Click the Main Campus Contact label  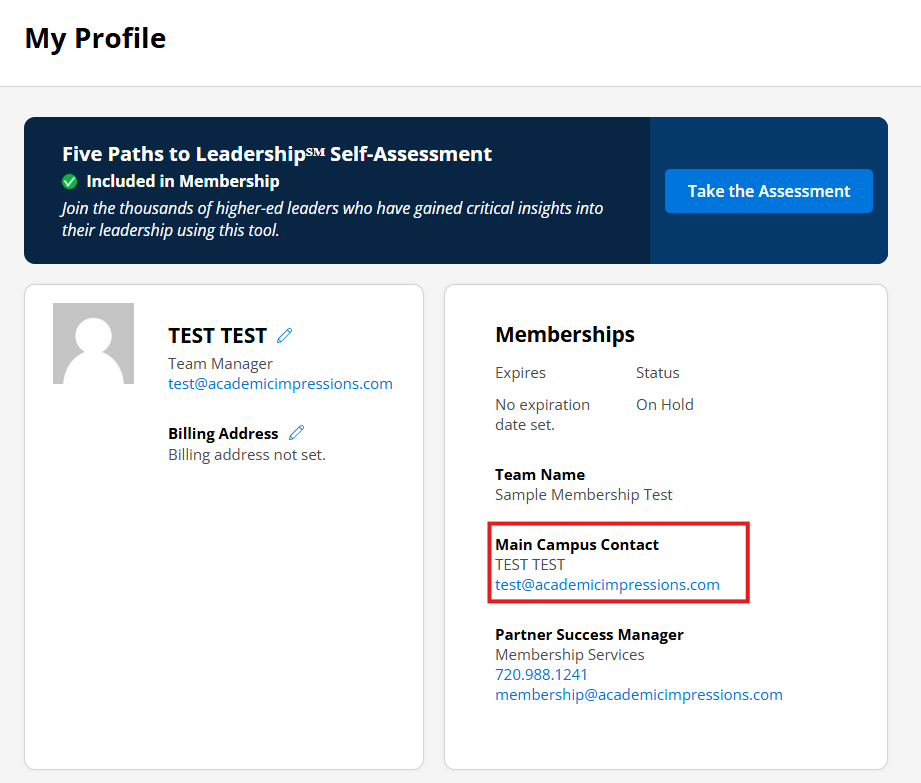point(577,545)
